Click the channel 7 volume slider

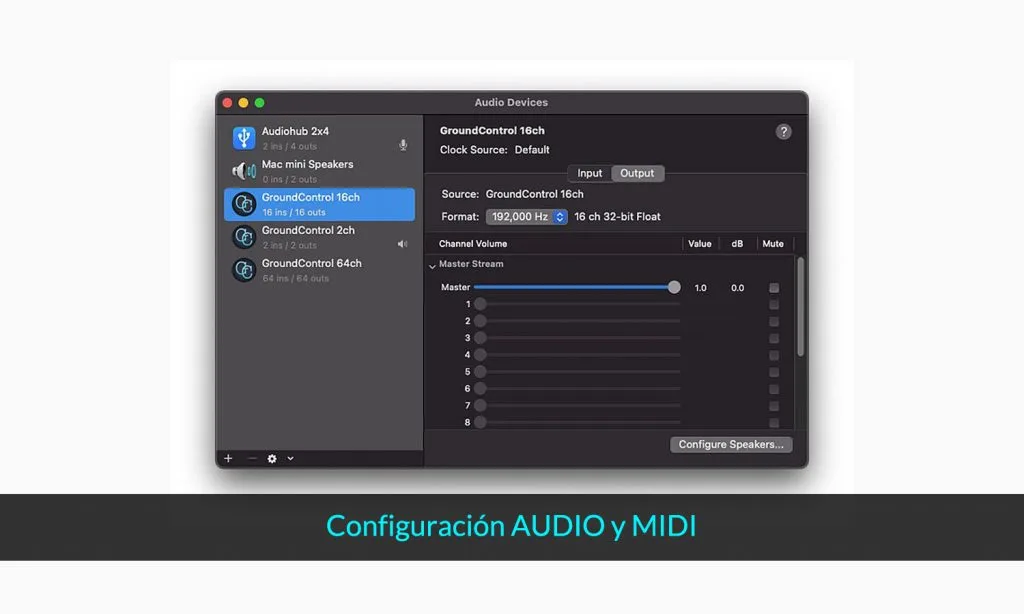[577, 406]
